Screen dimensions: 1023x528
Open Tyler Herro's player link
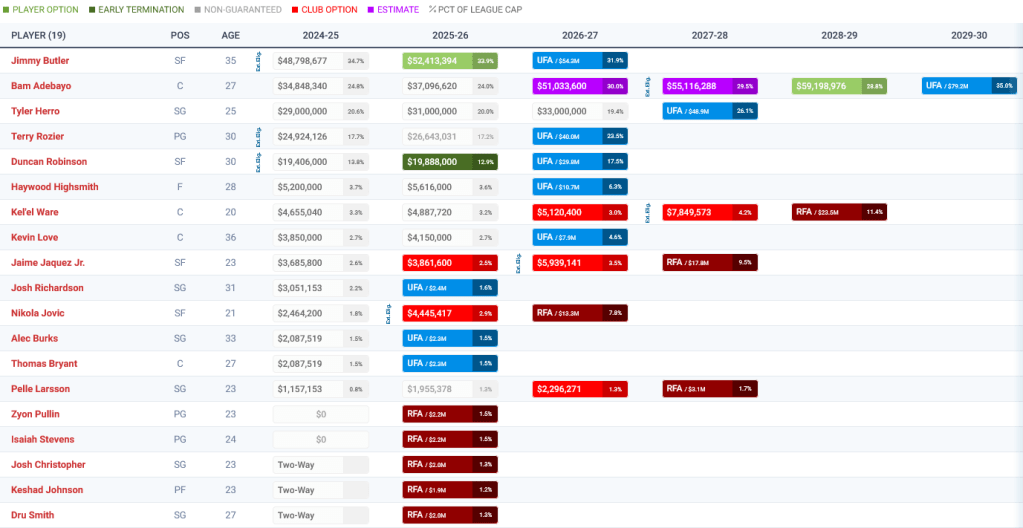click(38, 111)
